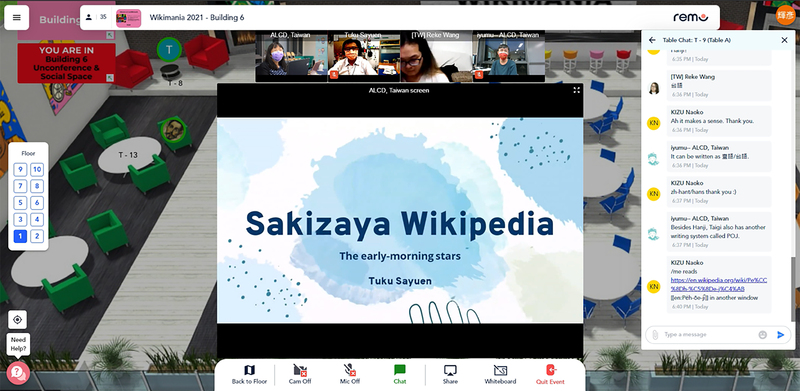The height and width of the screenshot is (391, 800).
Task: Select floor 9
Action: pos(20,170)
